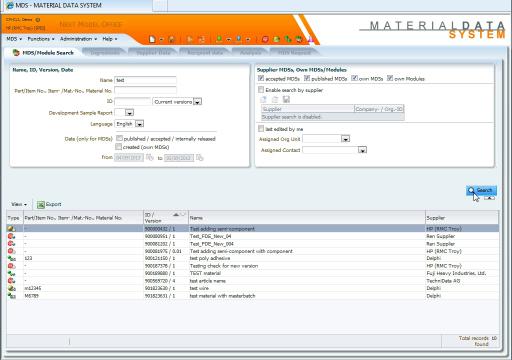Check published / accepted / internally released date option
Viewport: 512px width, 360px height.
pos(119,138)
